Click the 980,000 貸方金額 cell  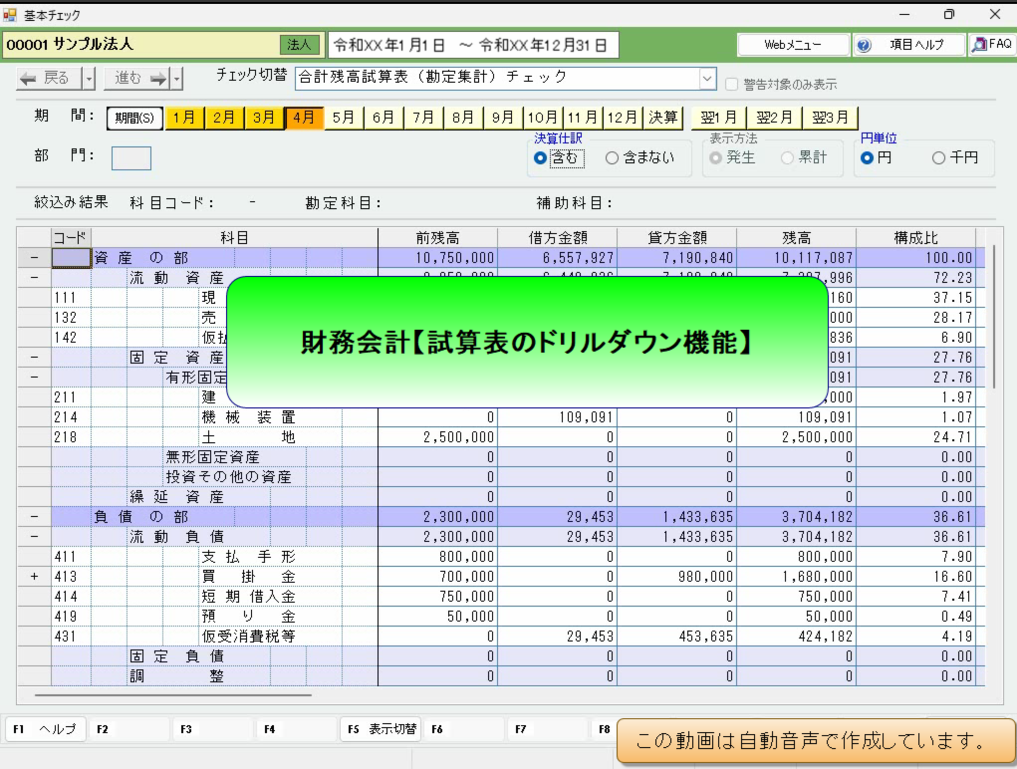(677, 576)
